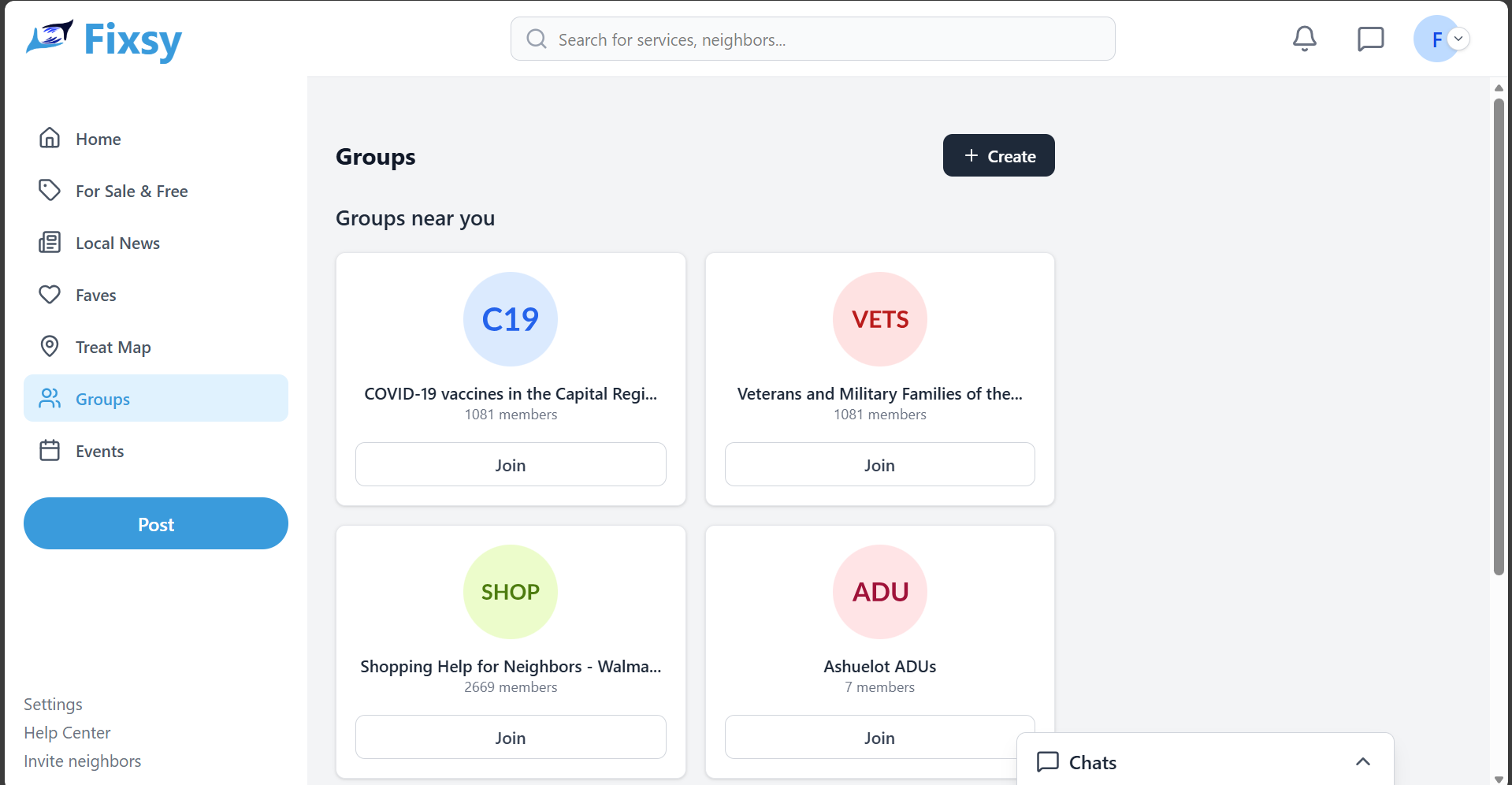Expand the Chats panel chevron
This screenshot has width=1512, height=785.
1362,762
